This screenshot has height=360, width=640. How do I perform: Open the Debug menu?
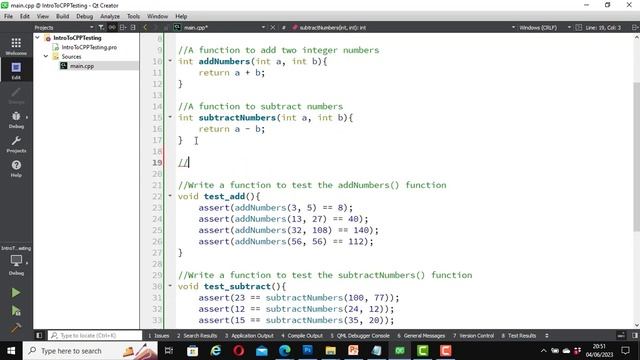coord(84,16)
